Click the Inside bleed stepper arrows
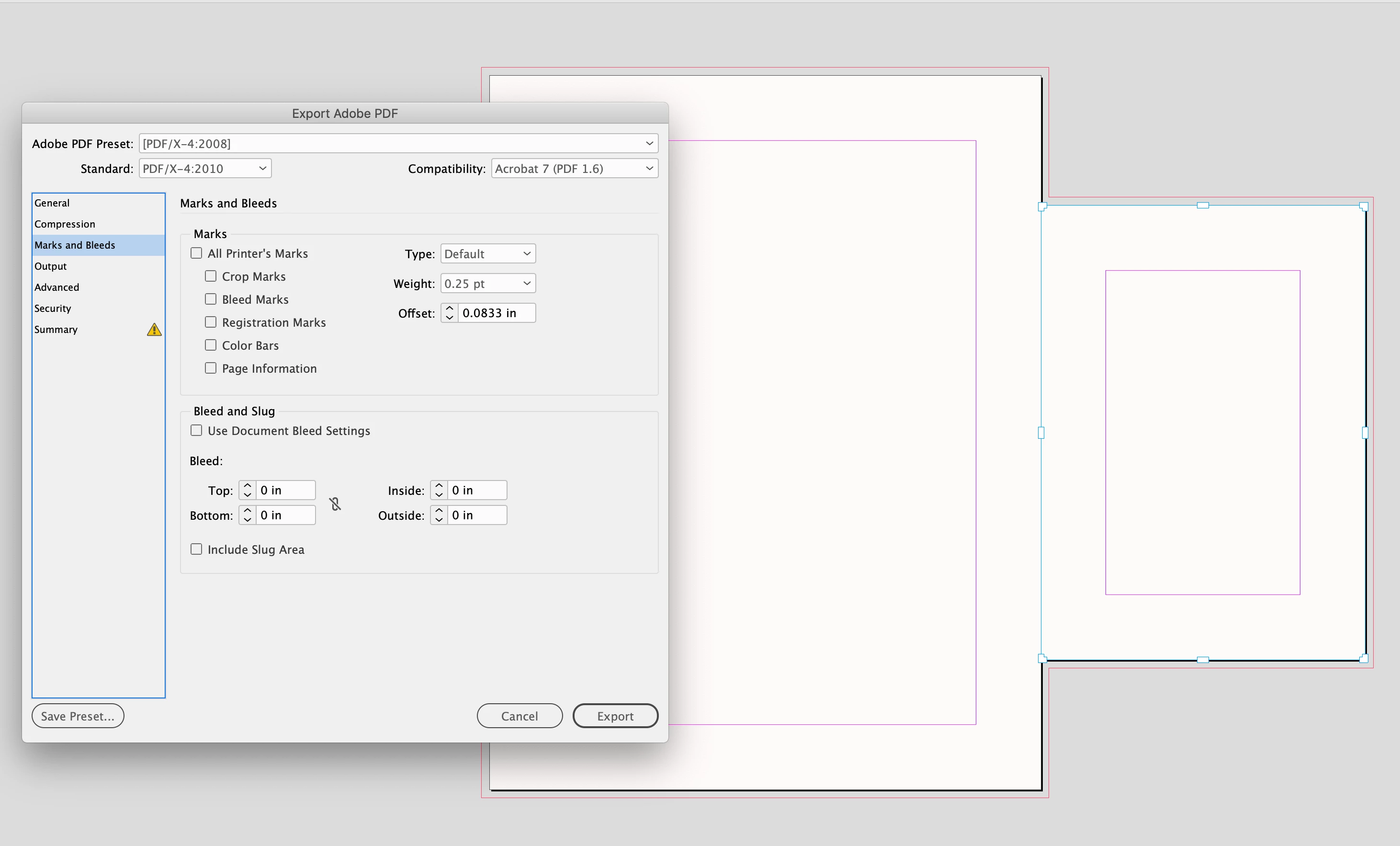The height and width of the screenshot is (846, 1400). (439, 490)
